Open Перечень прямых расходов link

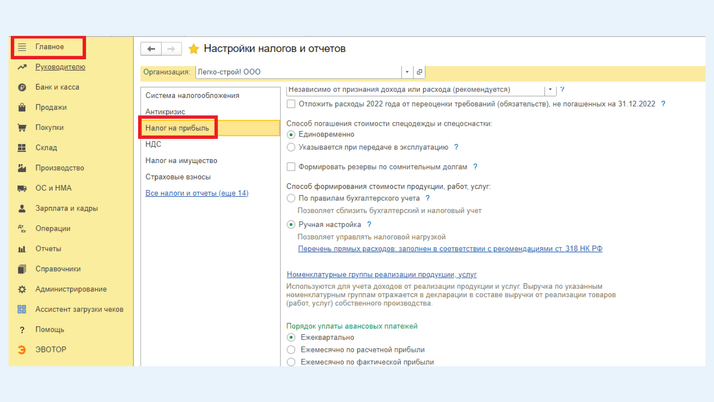450,249
